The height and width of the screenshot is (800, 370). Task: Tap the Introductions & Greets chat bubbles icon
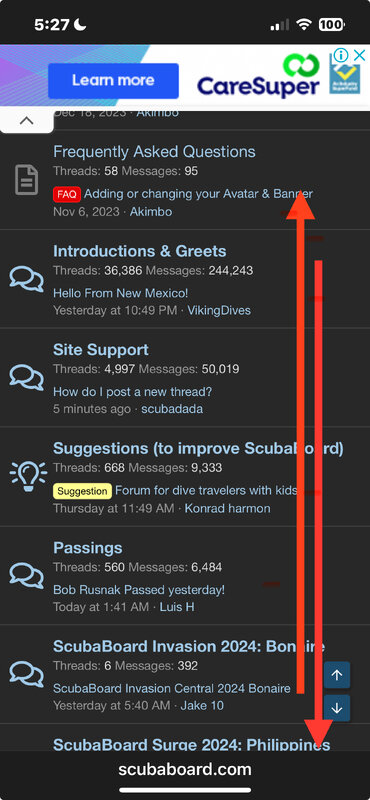click(x=27, y=280)
